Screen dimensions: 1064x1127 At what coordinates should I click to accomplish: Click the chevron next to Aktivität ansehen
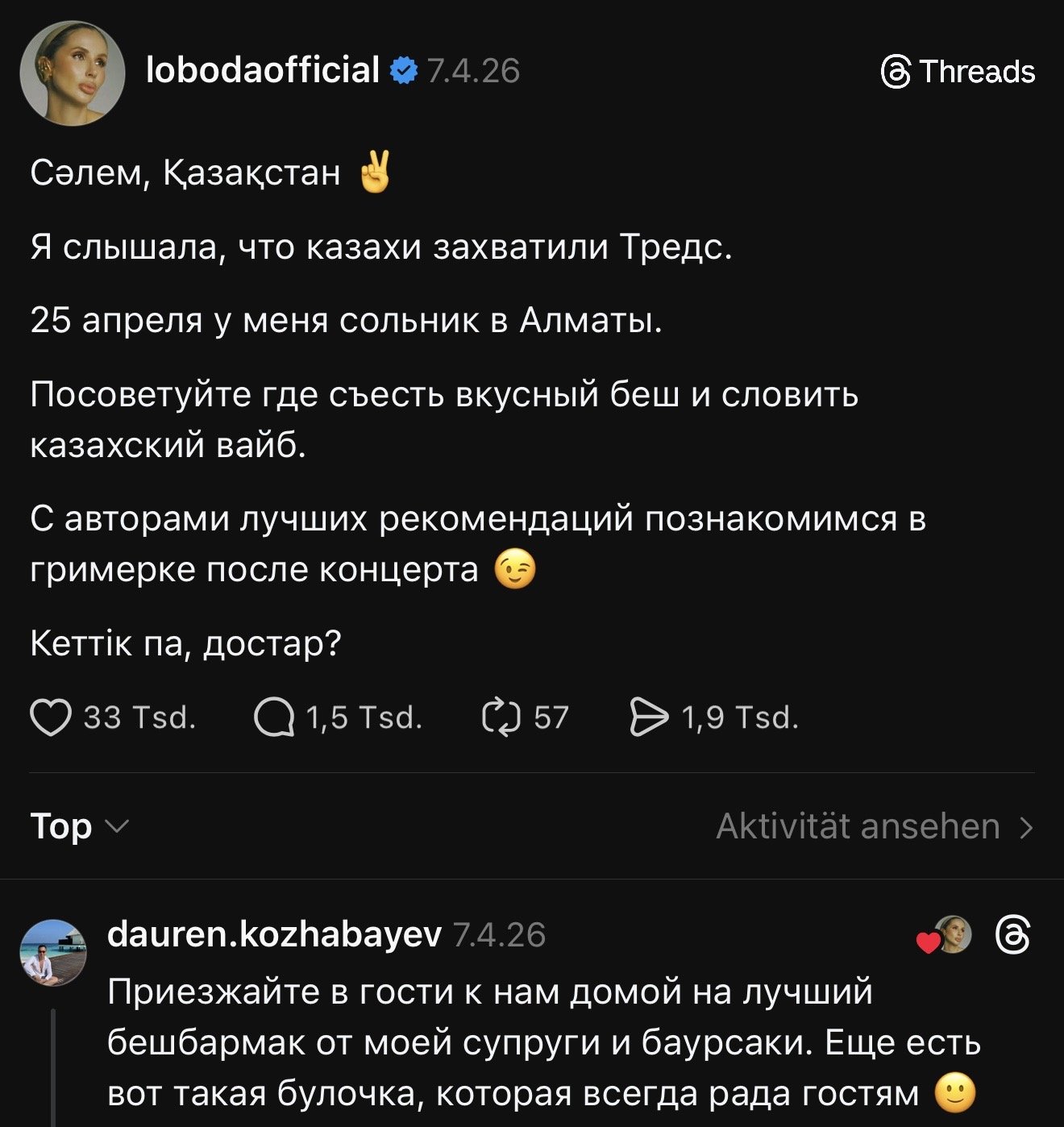(1026, 827)
